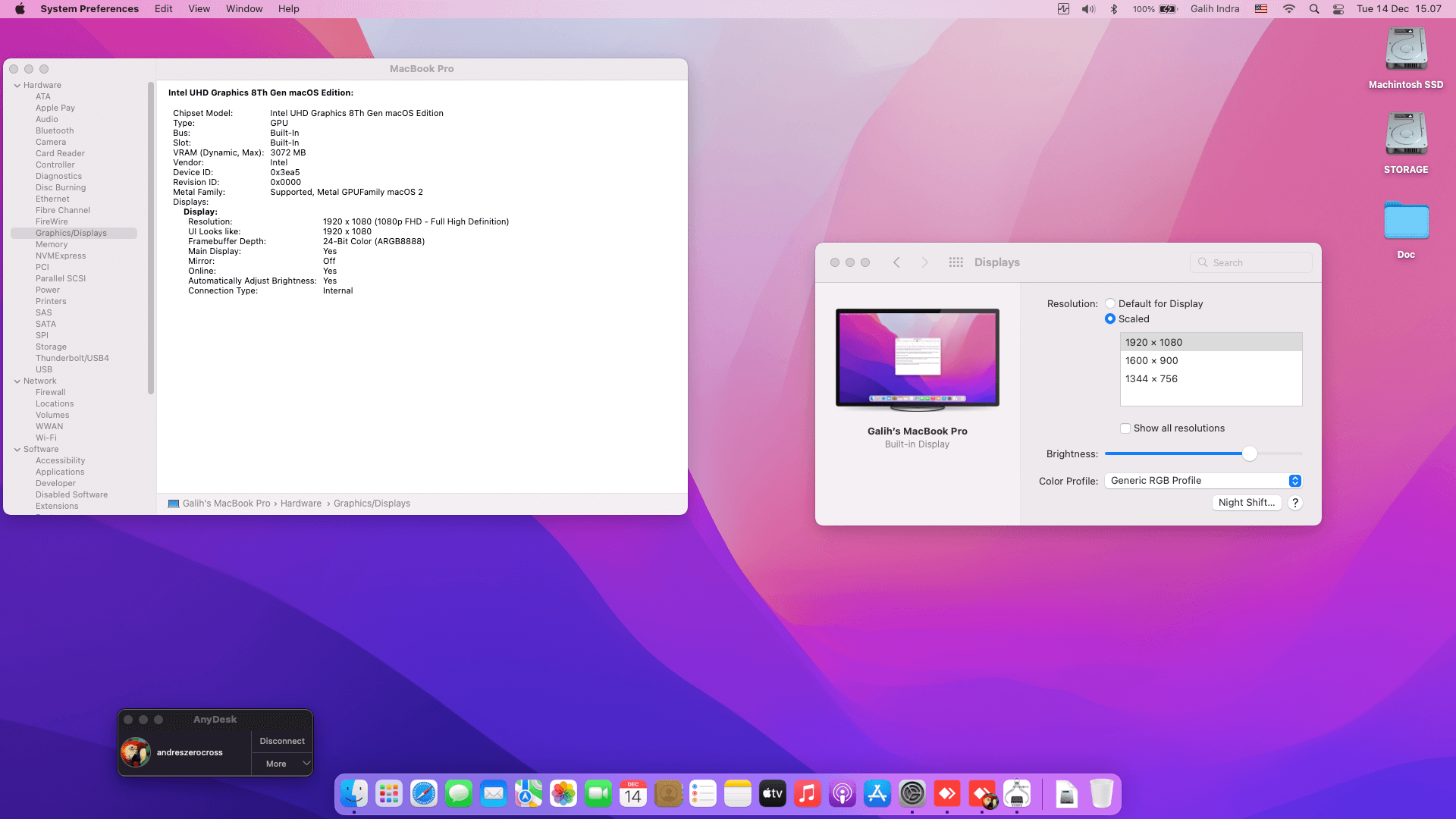Open Trash in the Dock
The image size is (1456, 819).
1102,794
